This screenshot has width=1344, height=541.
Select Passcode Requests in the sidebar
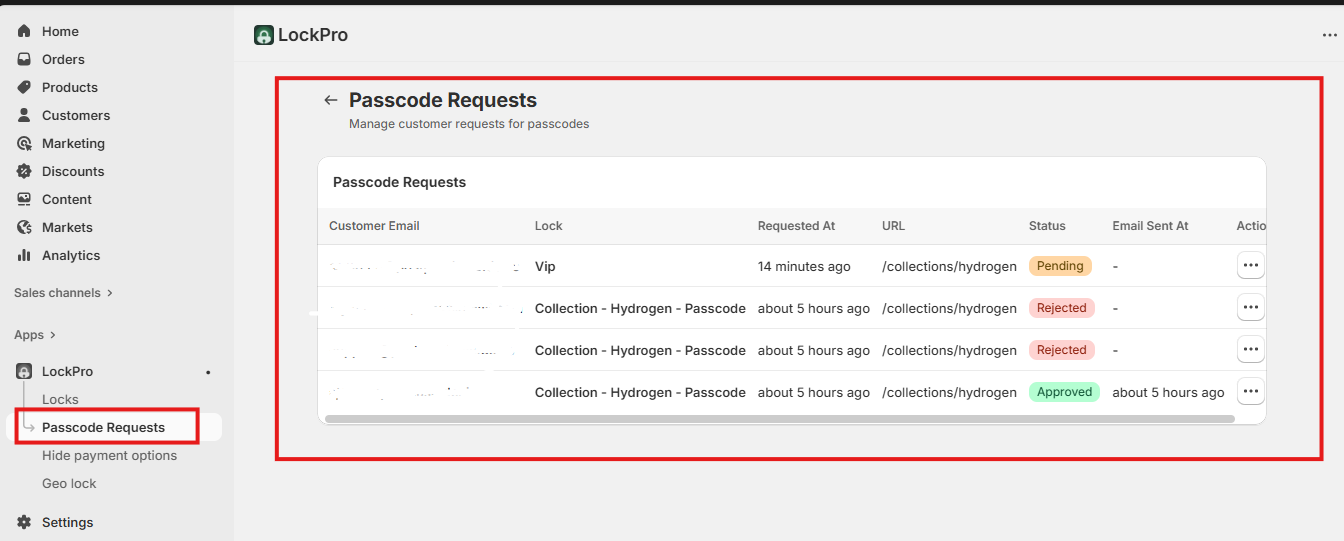(x=103, y=427)
